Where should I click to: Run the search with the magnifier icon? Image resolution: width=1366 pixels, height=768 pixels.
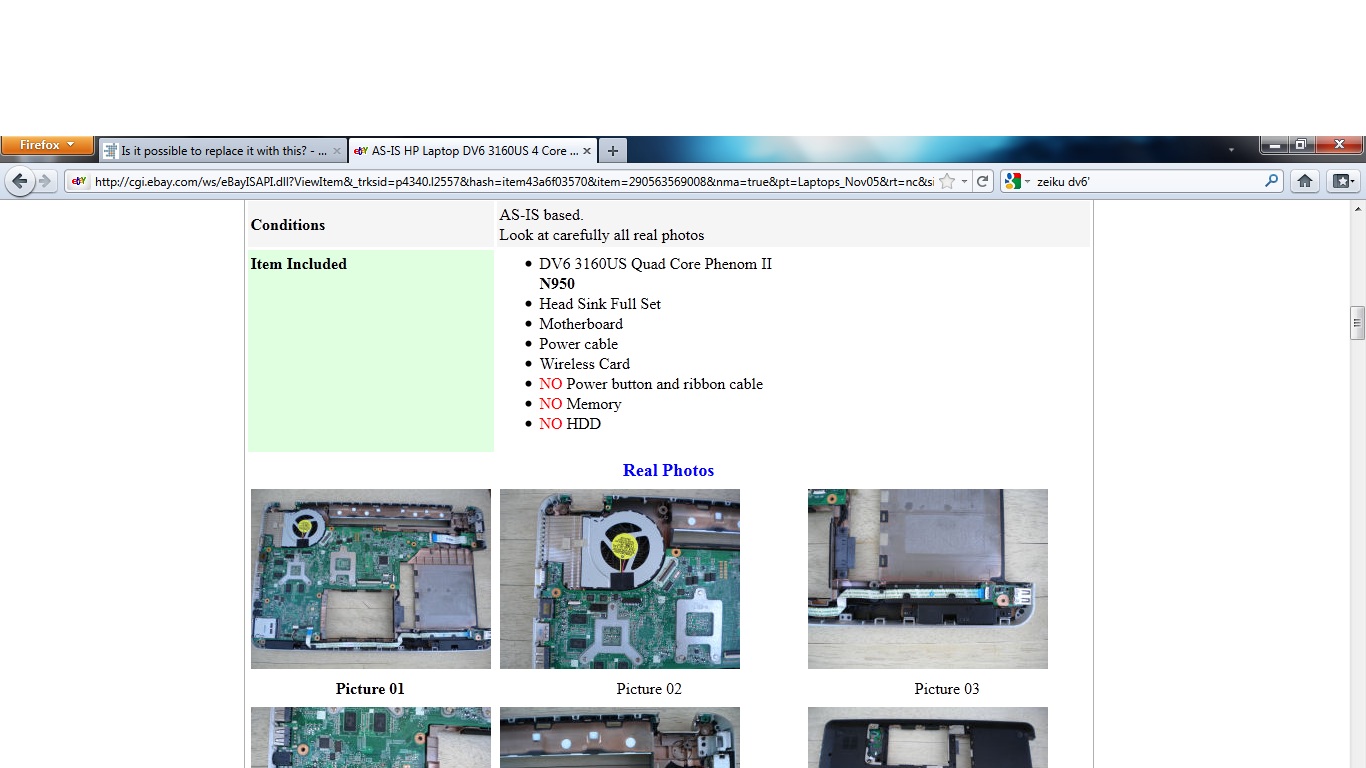pyautogui.click(x=1271, y=181)
